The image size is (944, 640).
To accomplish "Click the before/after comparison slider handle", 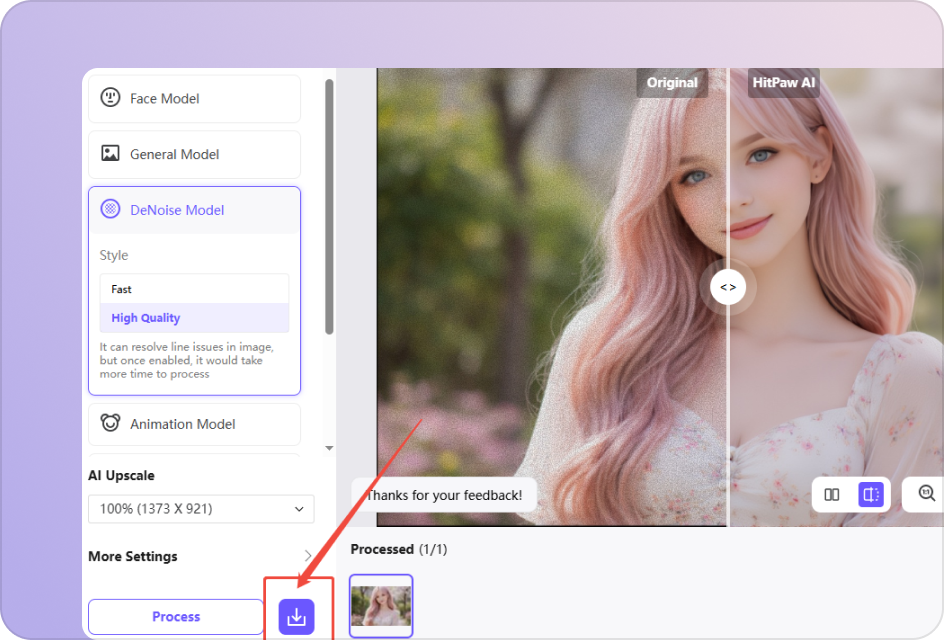I will coord(728,288).
